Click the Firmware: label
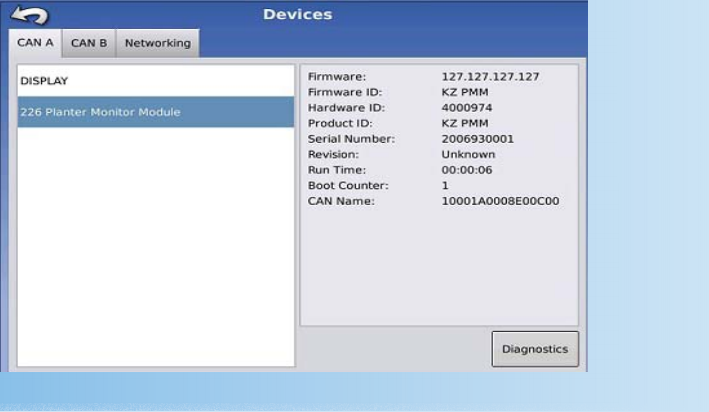Viewport: 709px width, 412px height. pyautogui.click(x=336, y=77)
